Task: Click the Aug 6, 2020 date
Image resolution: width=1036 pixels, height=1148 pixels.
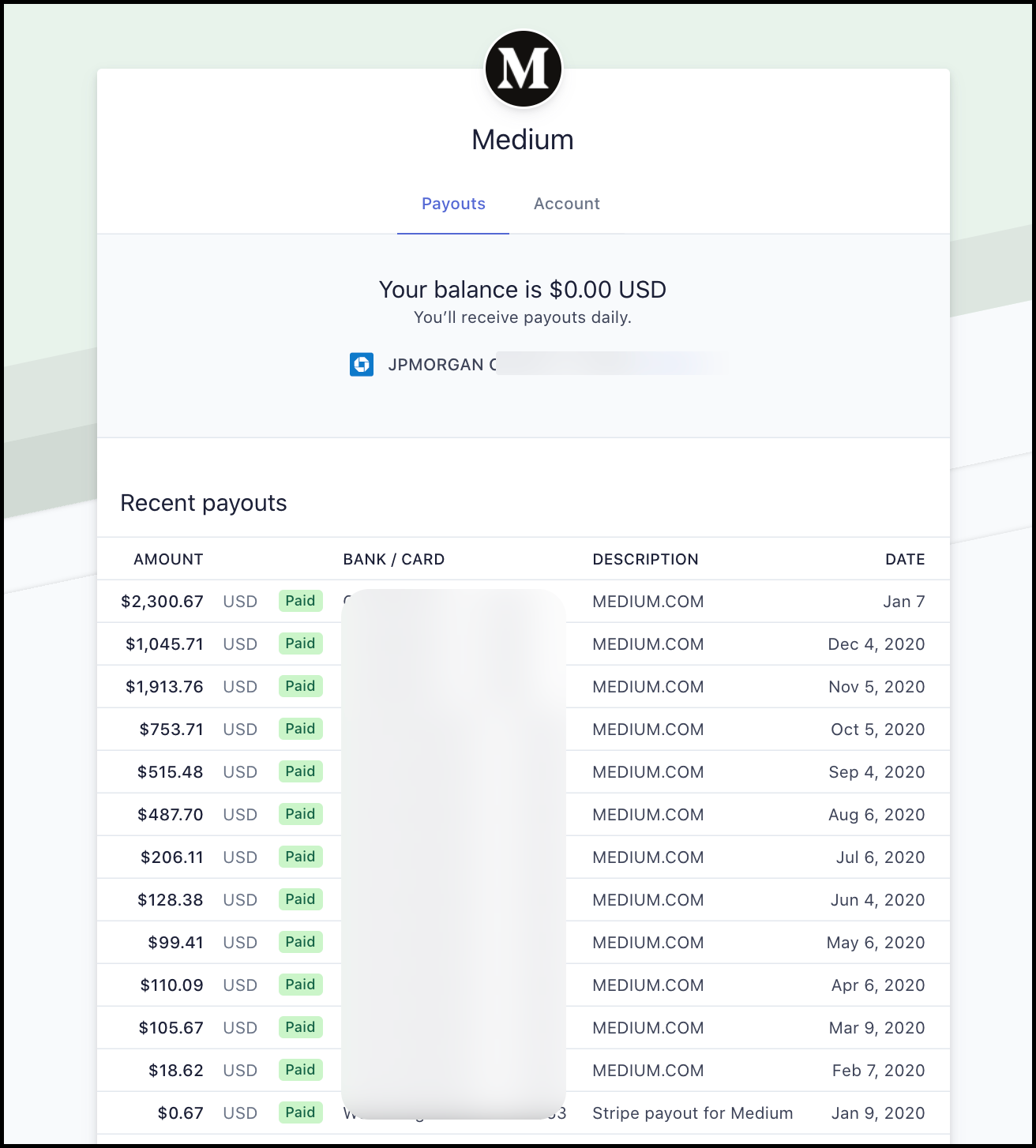Action: (x=876, y=815)
